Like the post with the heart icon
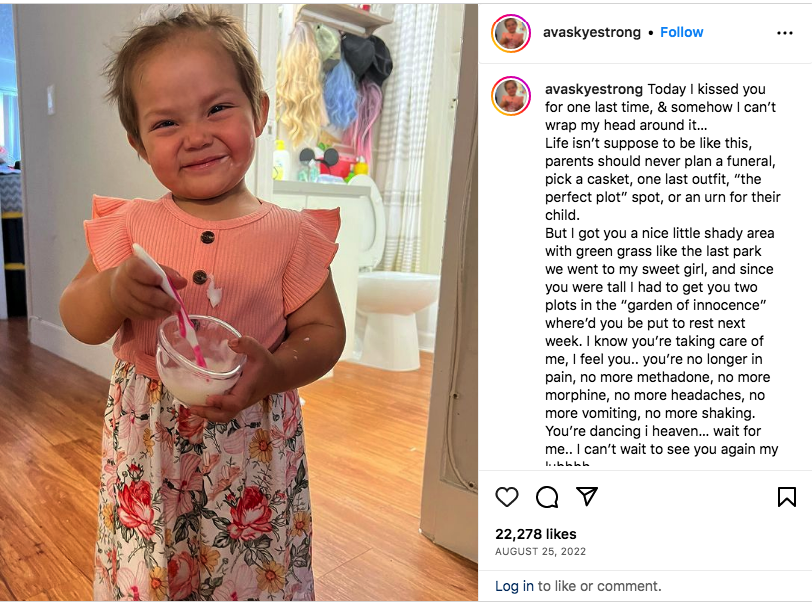The width and height of the screenshot is (812, 606). click(506, 497)
